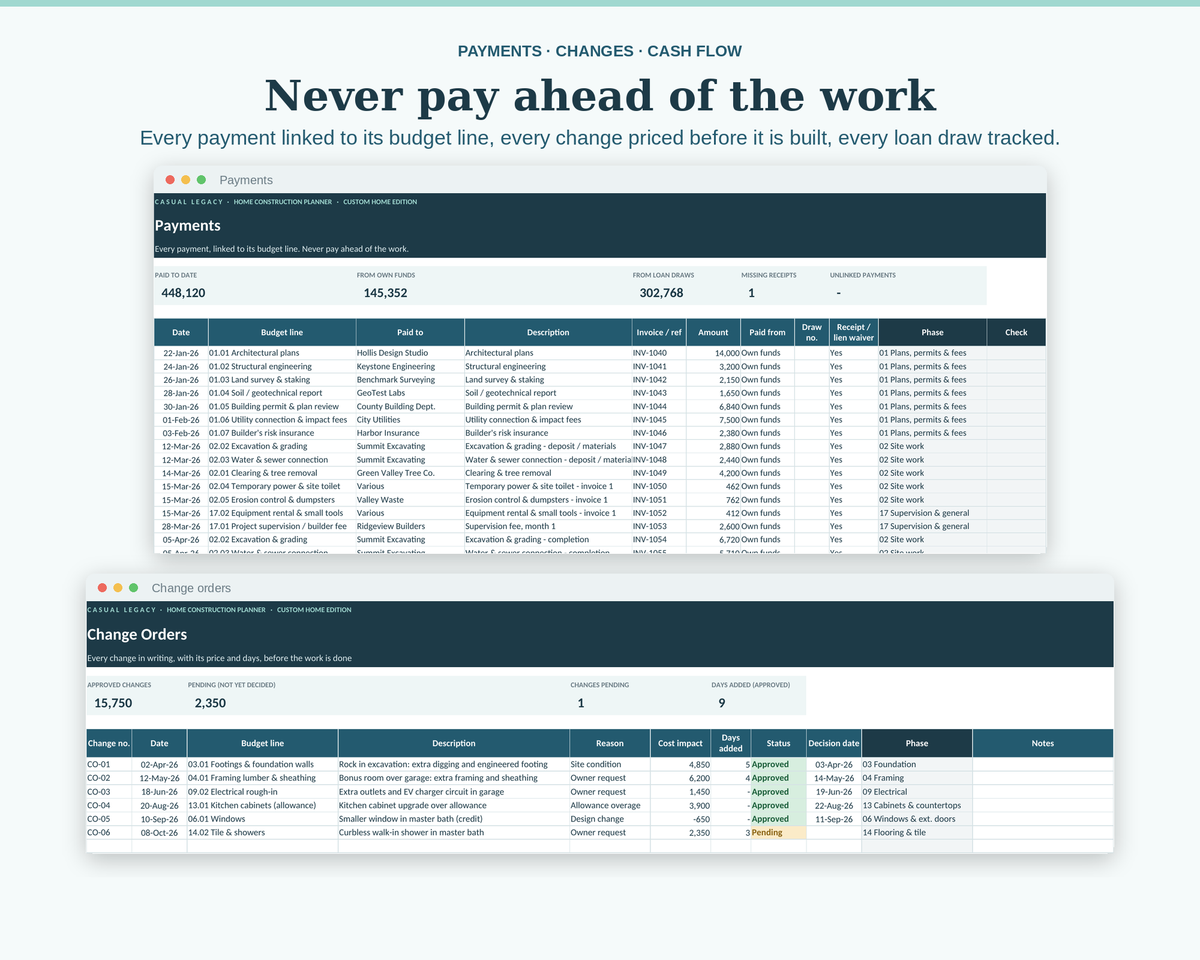Image resolution: width=1200 pixels, height=960 pixels.
Task: Click the From loan draws value 302,768
Action: (x=661, y=293)
